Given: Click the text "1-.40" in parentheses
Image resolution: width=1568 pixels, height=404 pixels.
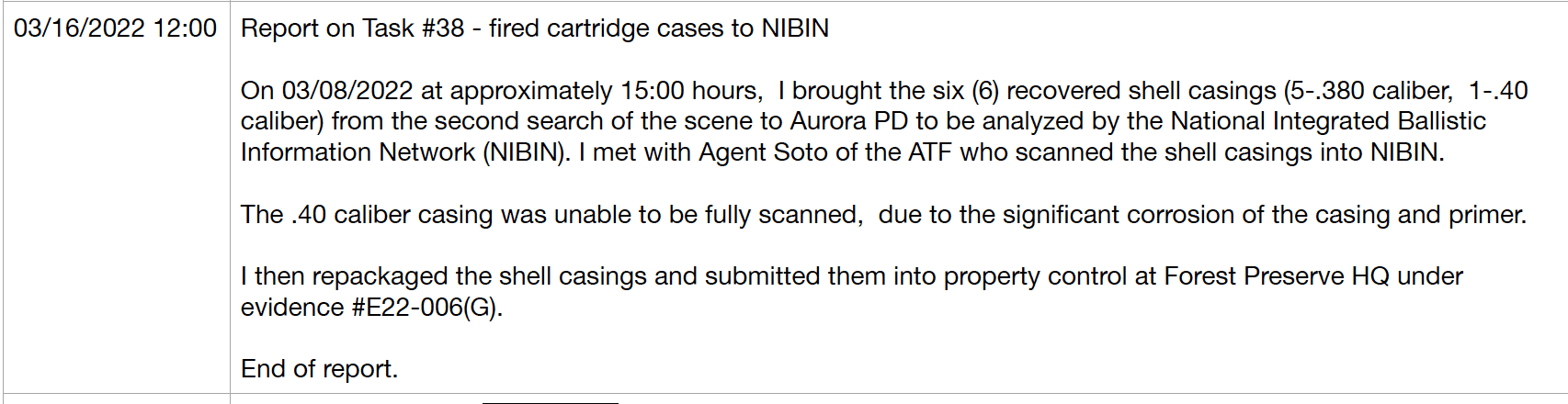Looking at the screenshot, I should point(1498,91).
